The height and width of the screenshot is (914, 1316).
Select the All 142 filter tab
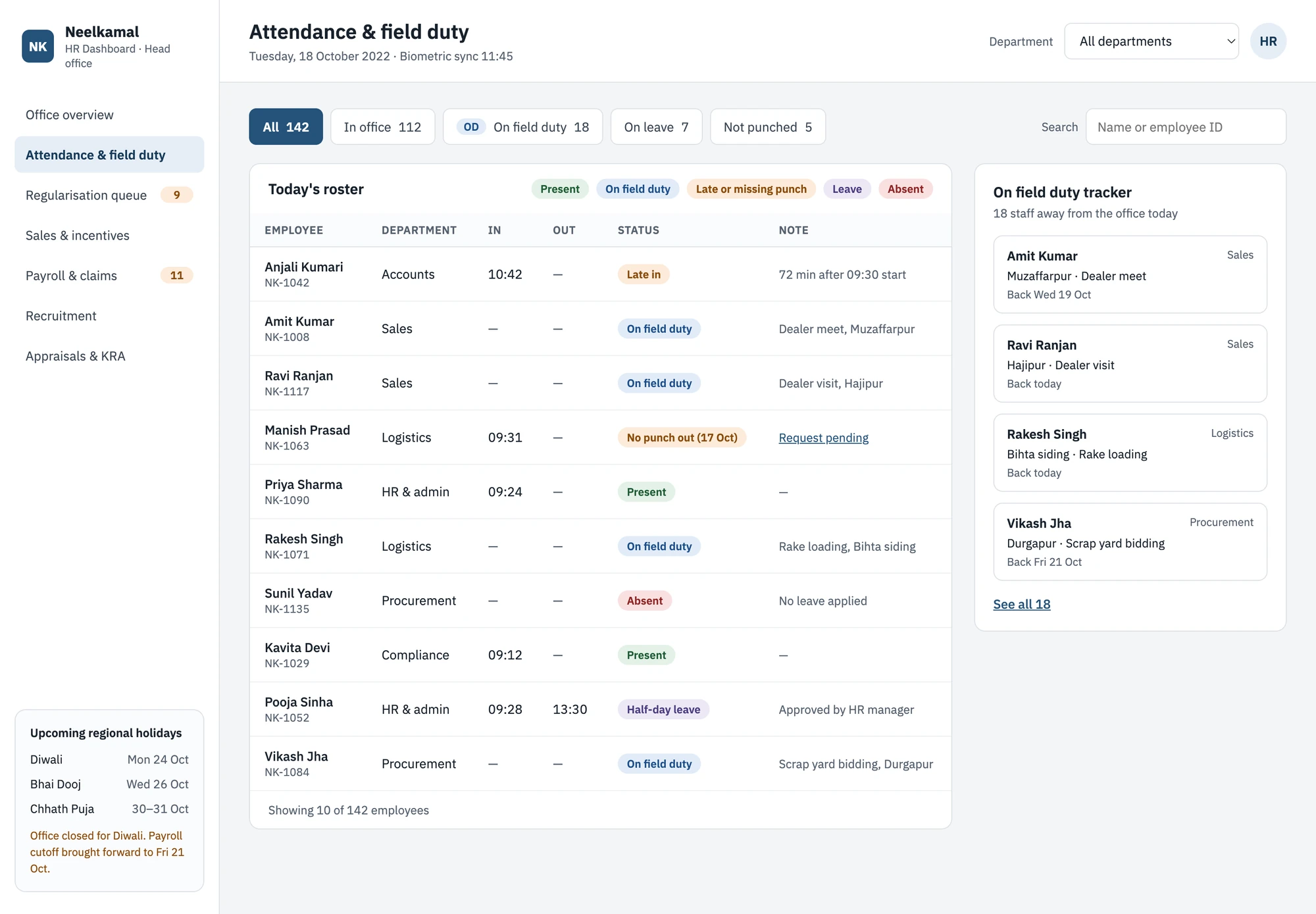pyautogui.click(x=286, y=127)
